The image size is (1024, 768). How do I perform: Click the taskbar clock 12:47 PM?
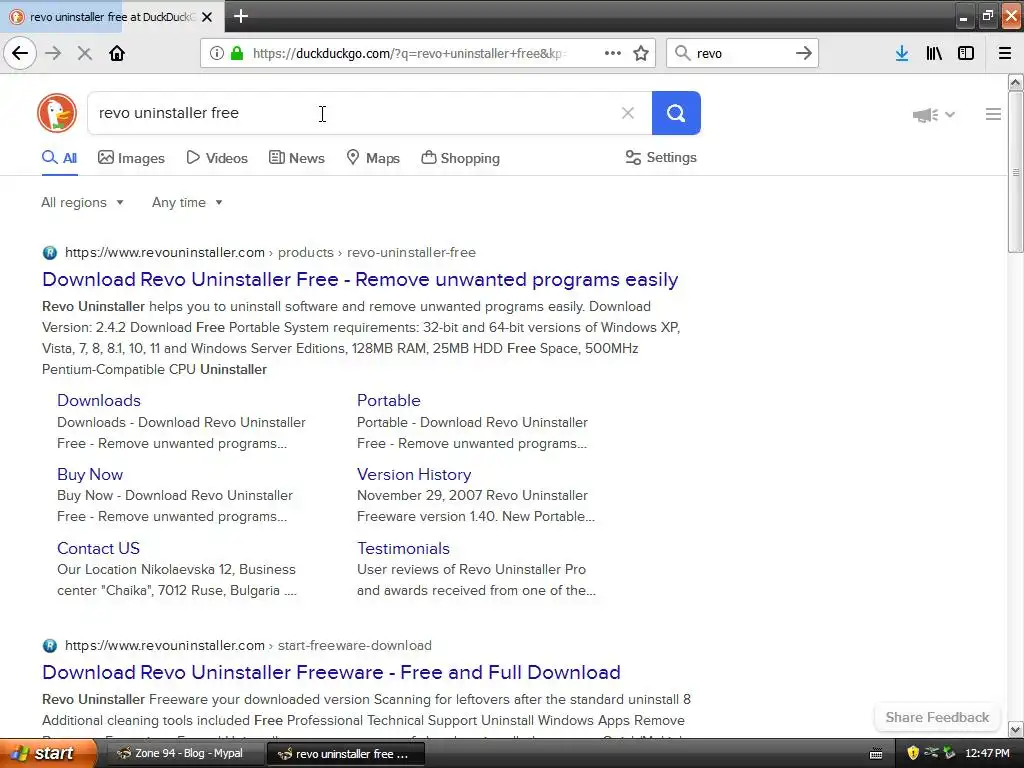click(987, 753)
